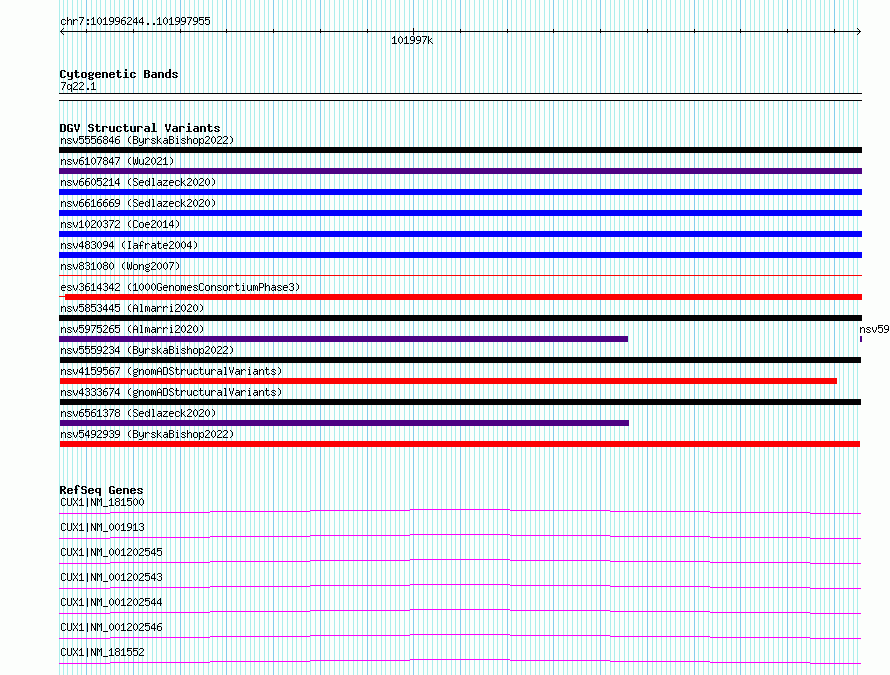Click the black bar under nsv5556846
This screenshot has height=675, width=890.
click(x=460, y=150)
